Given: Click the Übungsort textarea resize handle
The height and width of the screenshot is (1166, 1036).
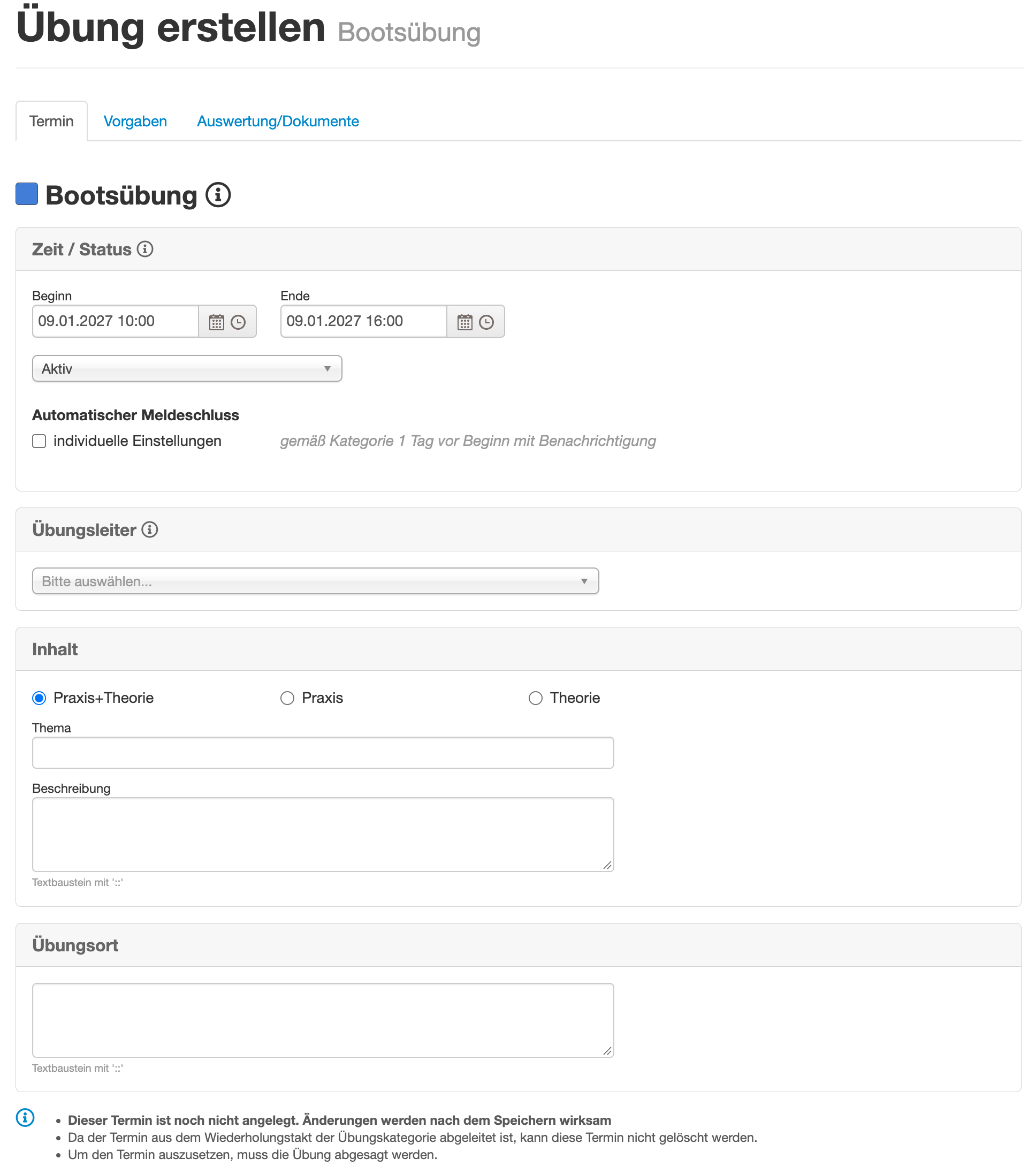Looking at the screenshot, I should click(607, 1051).
